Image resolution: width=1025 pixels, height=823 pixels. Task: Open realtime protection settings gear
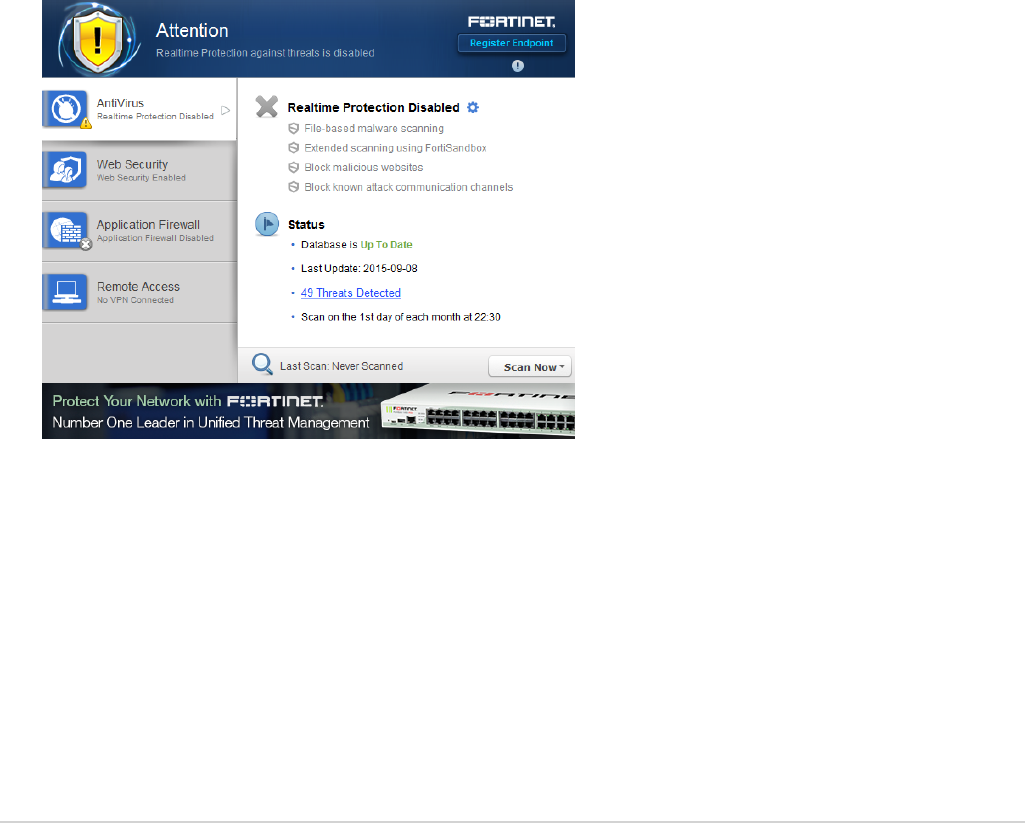(x=473, y=107)
